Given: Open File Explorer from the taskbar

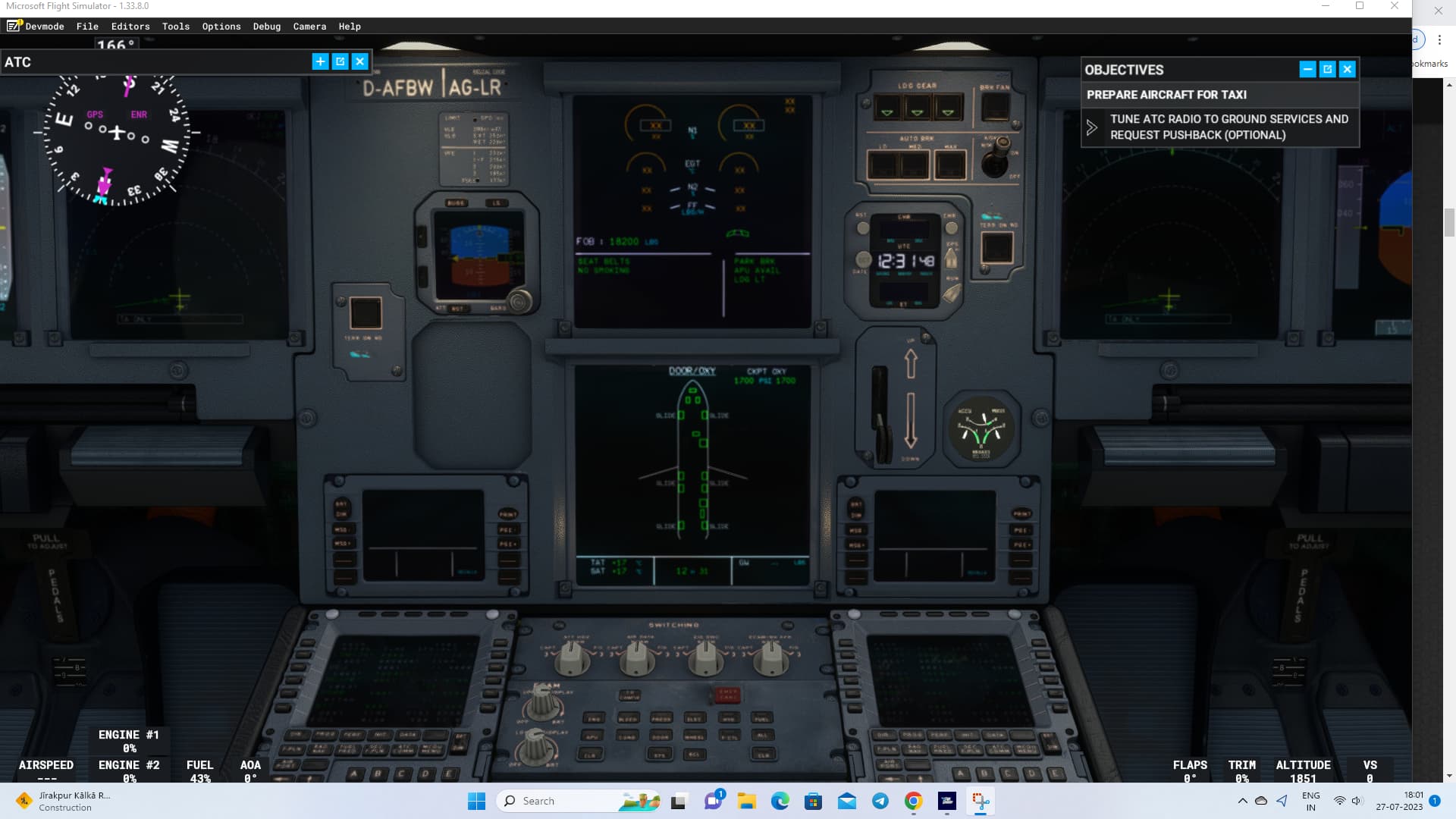Looking at the screenshot, I should tap(746, 801).
